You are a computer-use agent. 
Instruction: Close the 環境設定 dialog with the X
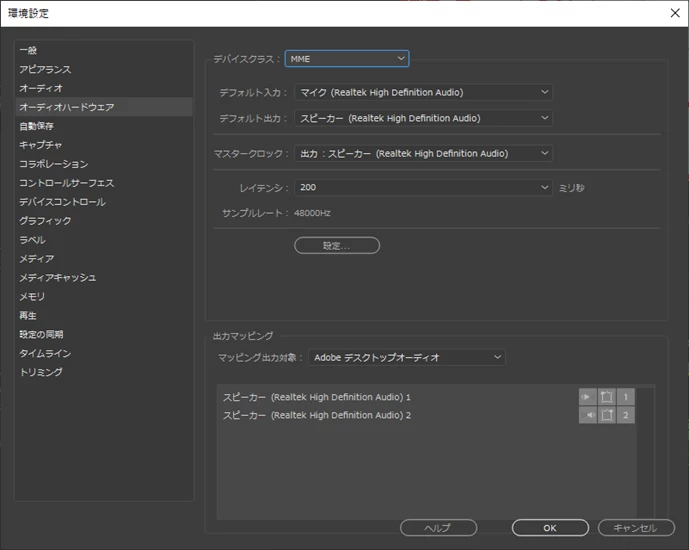click(x=675, y=13)
